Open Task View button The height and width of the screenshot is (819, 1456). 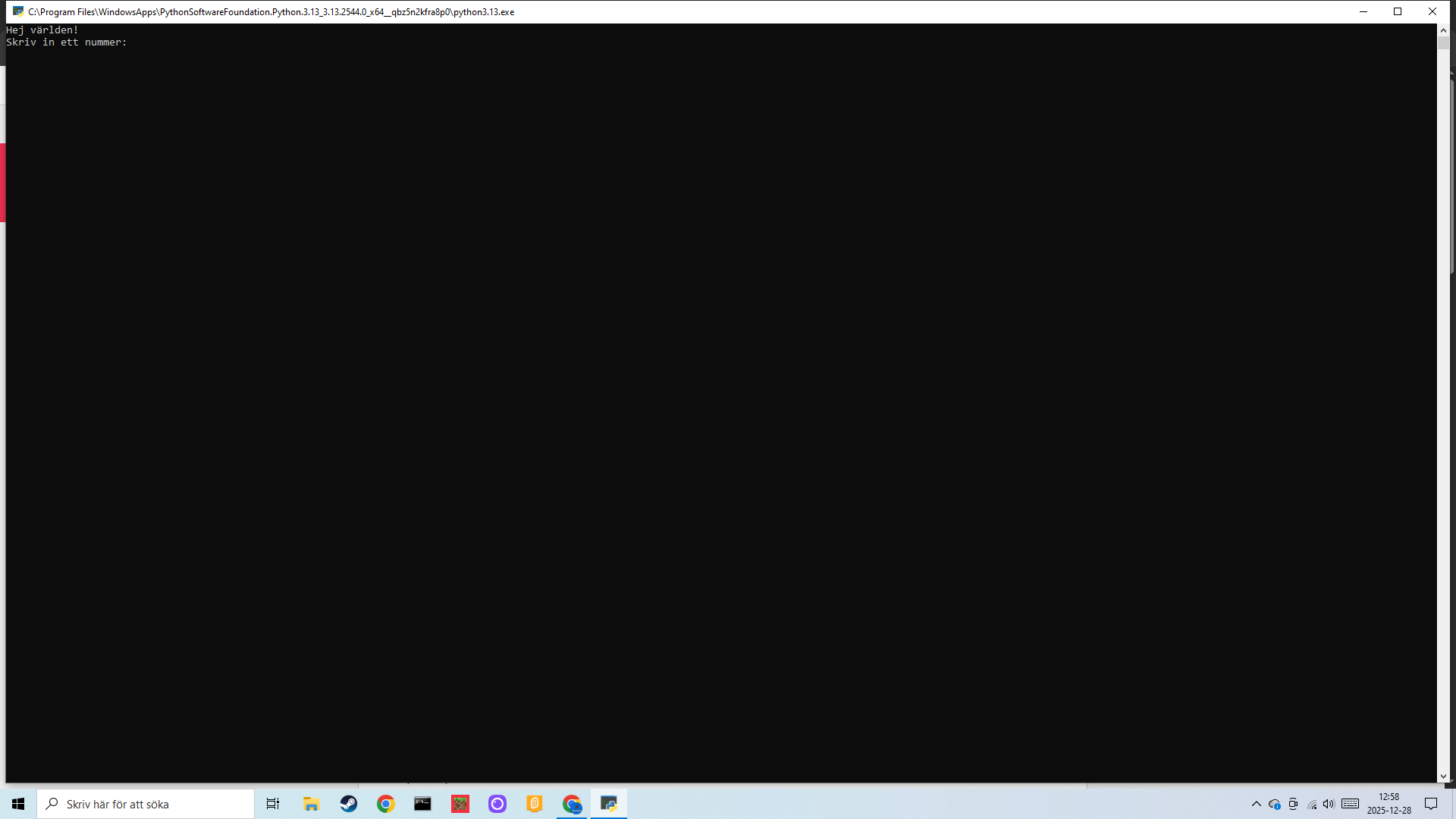click(273, 804)
